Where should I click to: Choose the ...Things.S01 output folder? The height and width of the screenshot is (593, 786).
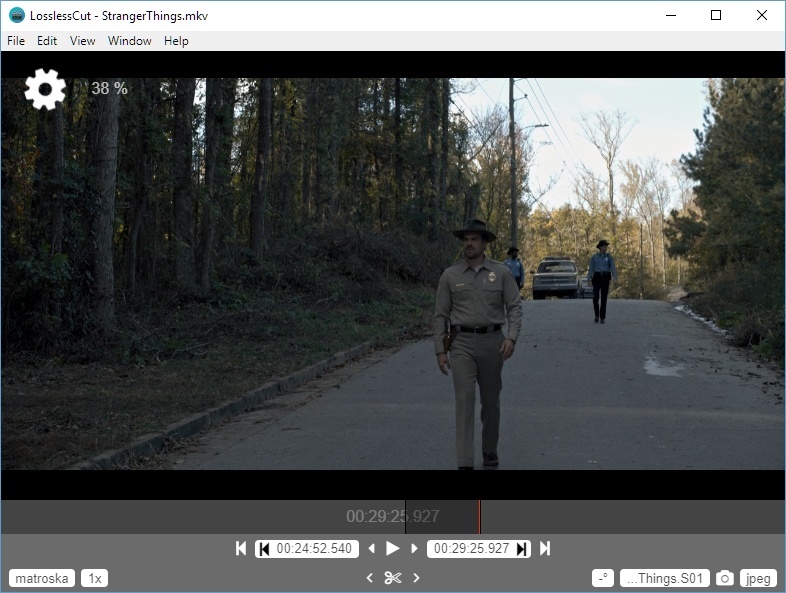665,578
